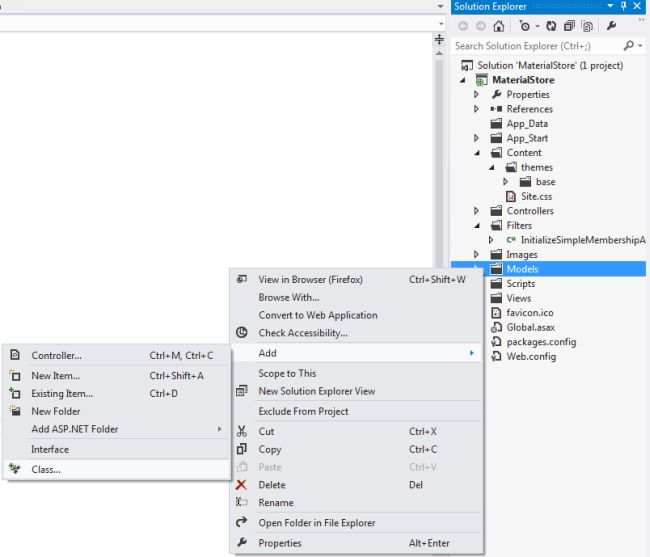Expand the Images folder
This screenshot has width=650, height=557.
pyautogui.click(x=476, y=254)
